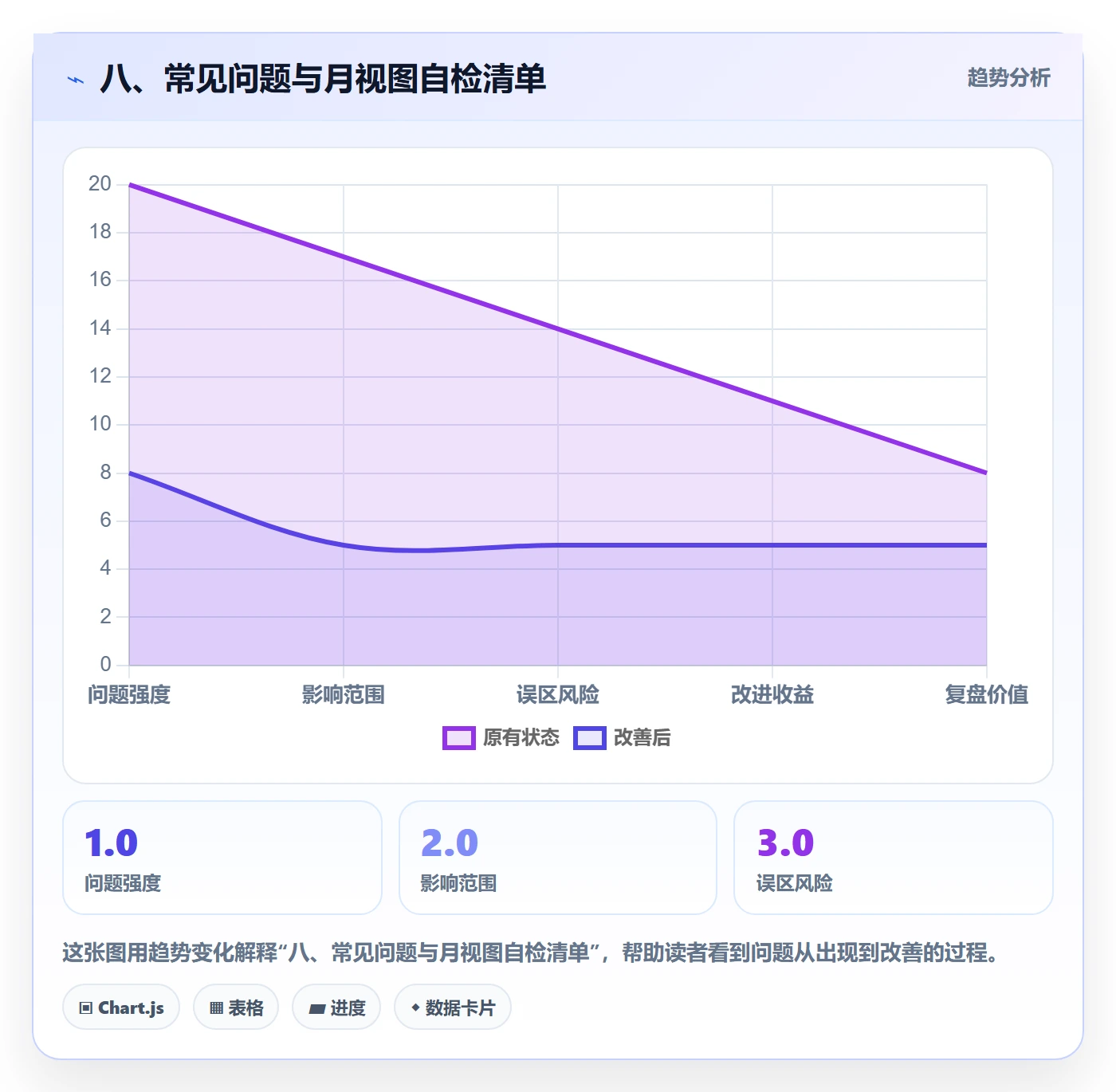Image resolution: width=1116 pixels, height=1092 pixels.
Task: Toggle the 改善后 legend item
Action: point(623,738)
